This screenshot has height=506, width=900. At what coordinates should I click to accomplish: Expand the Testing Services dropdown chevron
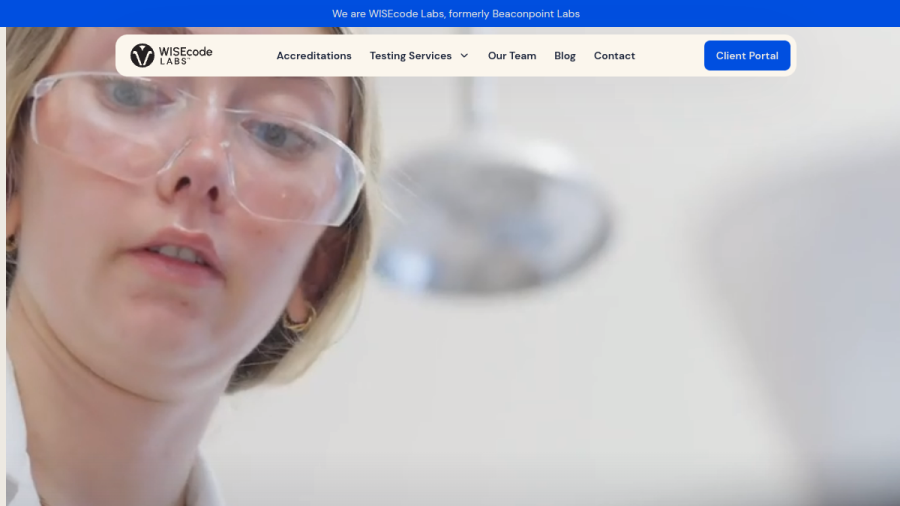tap(464, 56)
